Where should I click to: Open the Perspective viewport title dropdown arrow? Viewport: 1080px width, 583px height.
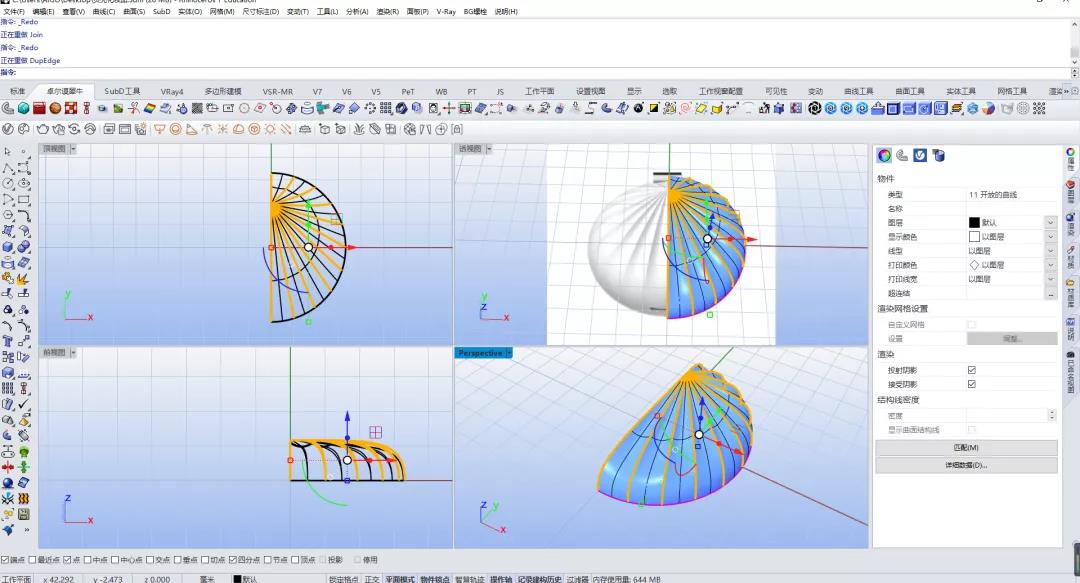point(509,353)
